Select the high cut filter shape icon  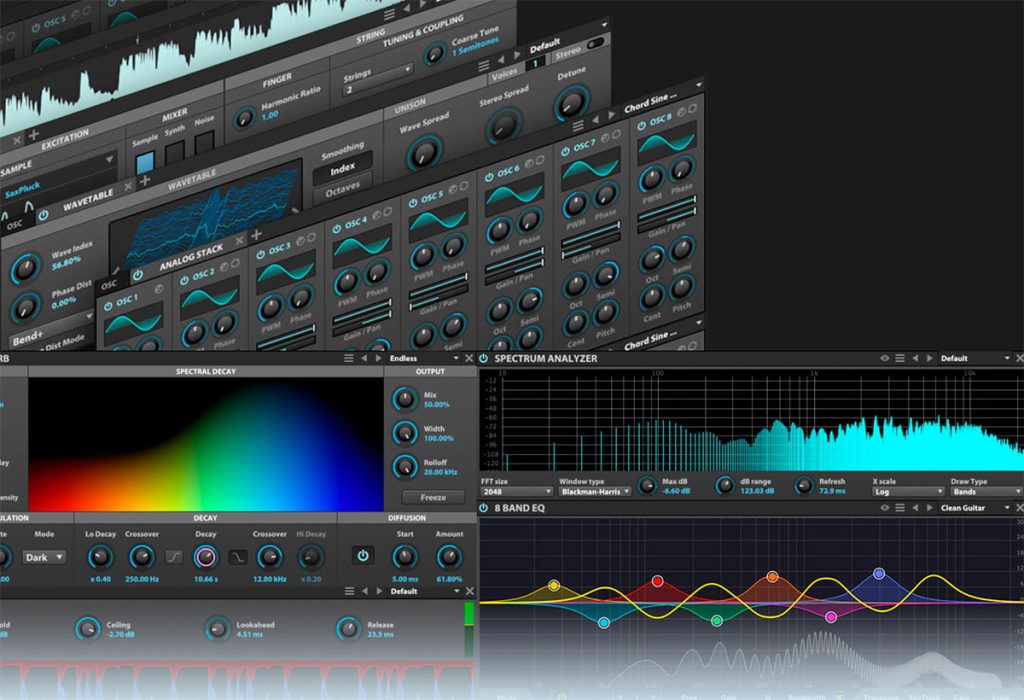tap(237, 557)
